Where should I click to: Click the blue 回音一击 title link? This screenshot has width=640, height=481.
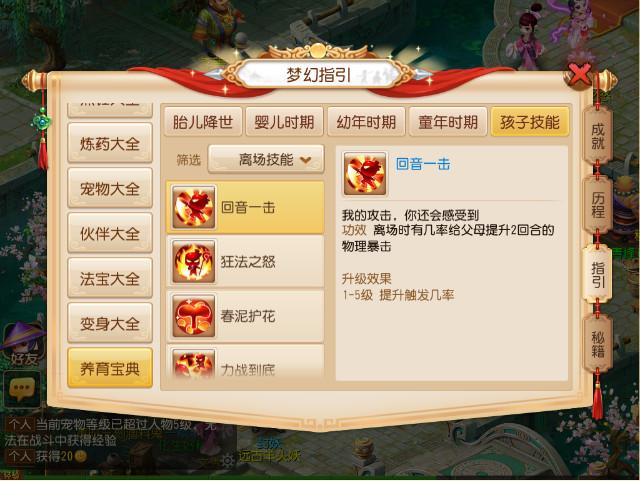[423, 164]
